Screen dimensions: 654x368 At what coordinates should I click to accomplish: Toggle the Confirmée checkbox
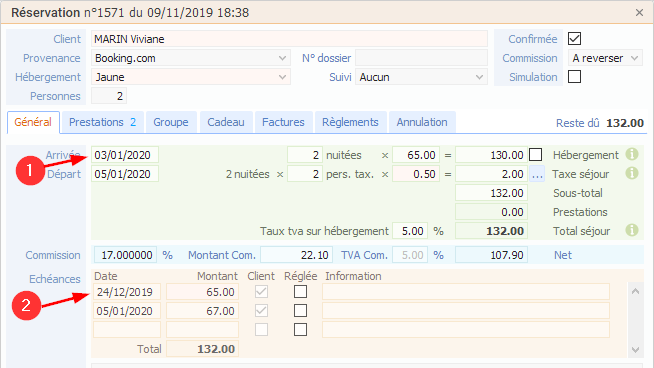click(x=574, y=39)
